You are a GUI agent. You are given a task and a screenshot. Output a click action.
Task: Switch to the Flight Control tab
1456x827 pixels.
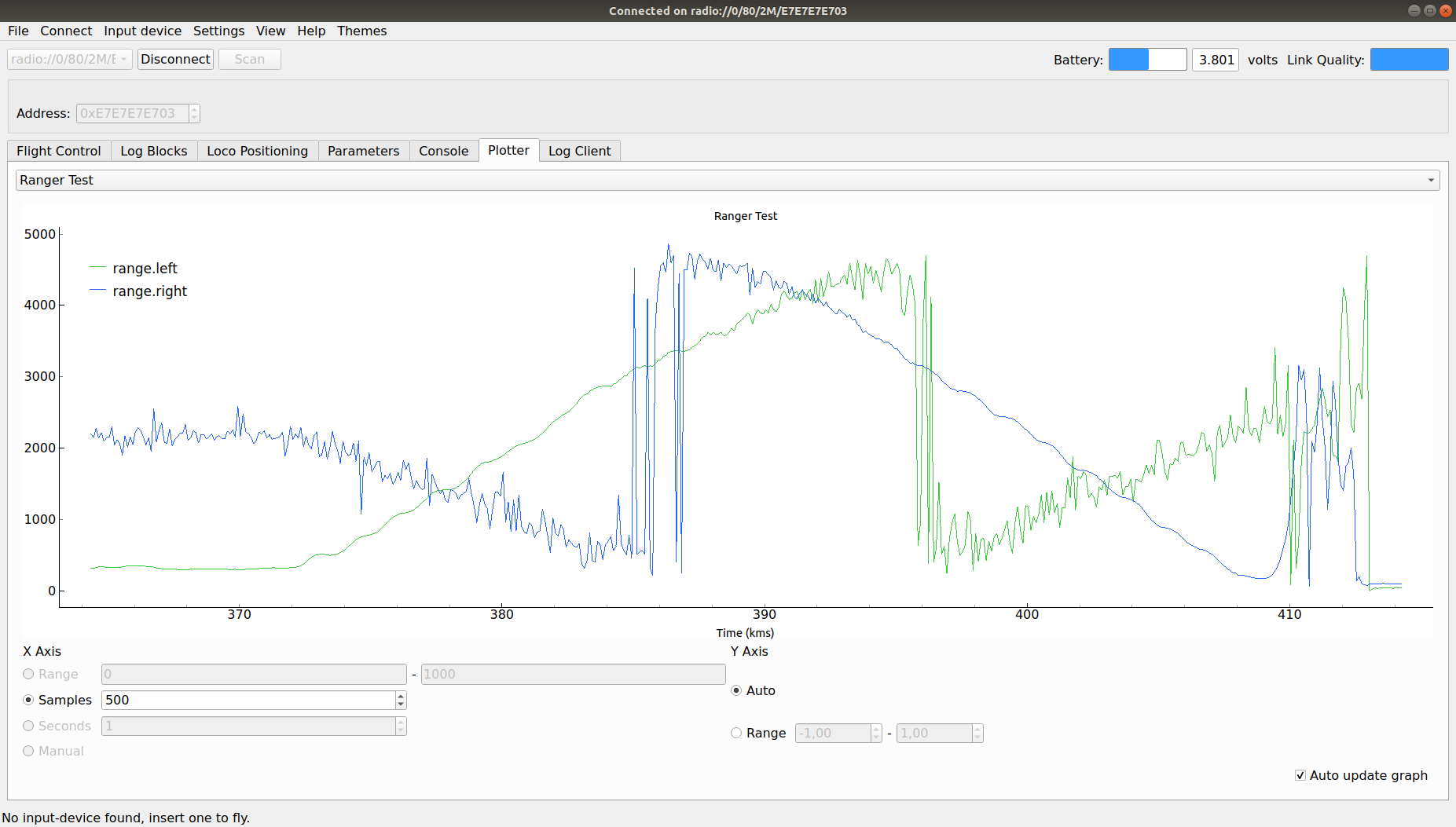pyautogui.click(x=59, y=151)
